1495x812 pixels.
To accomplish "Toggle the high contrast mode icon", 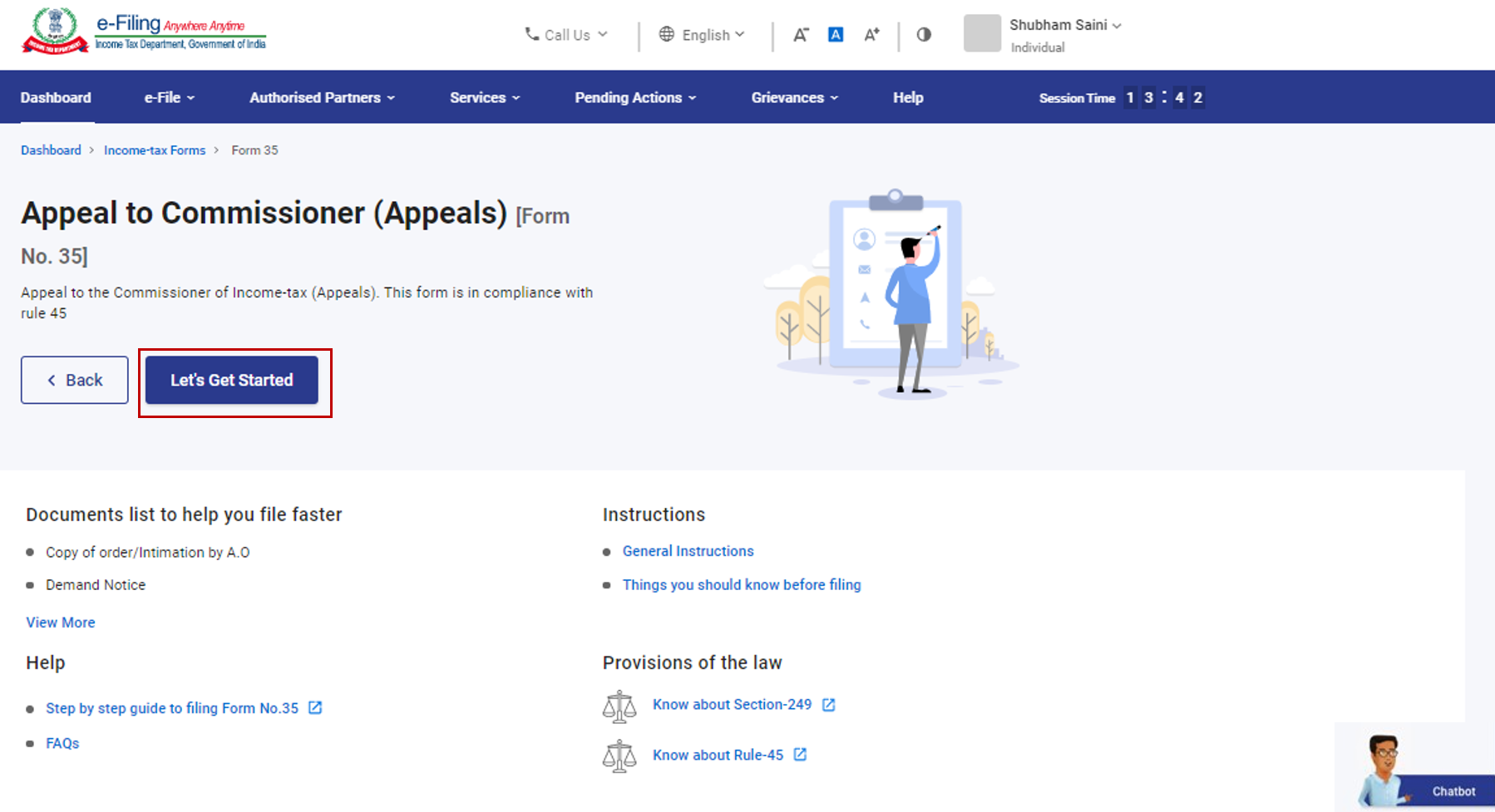I will (924, 35).
